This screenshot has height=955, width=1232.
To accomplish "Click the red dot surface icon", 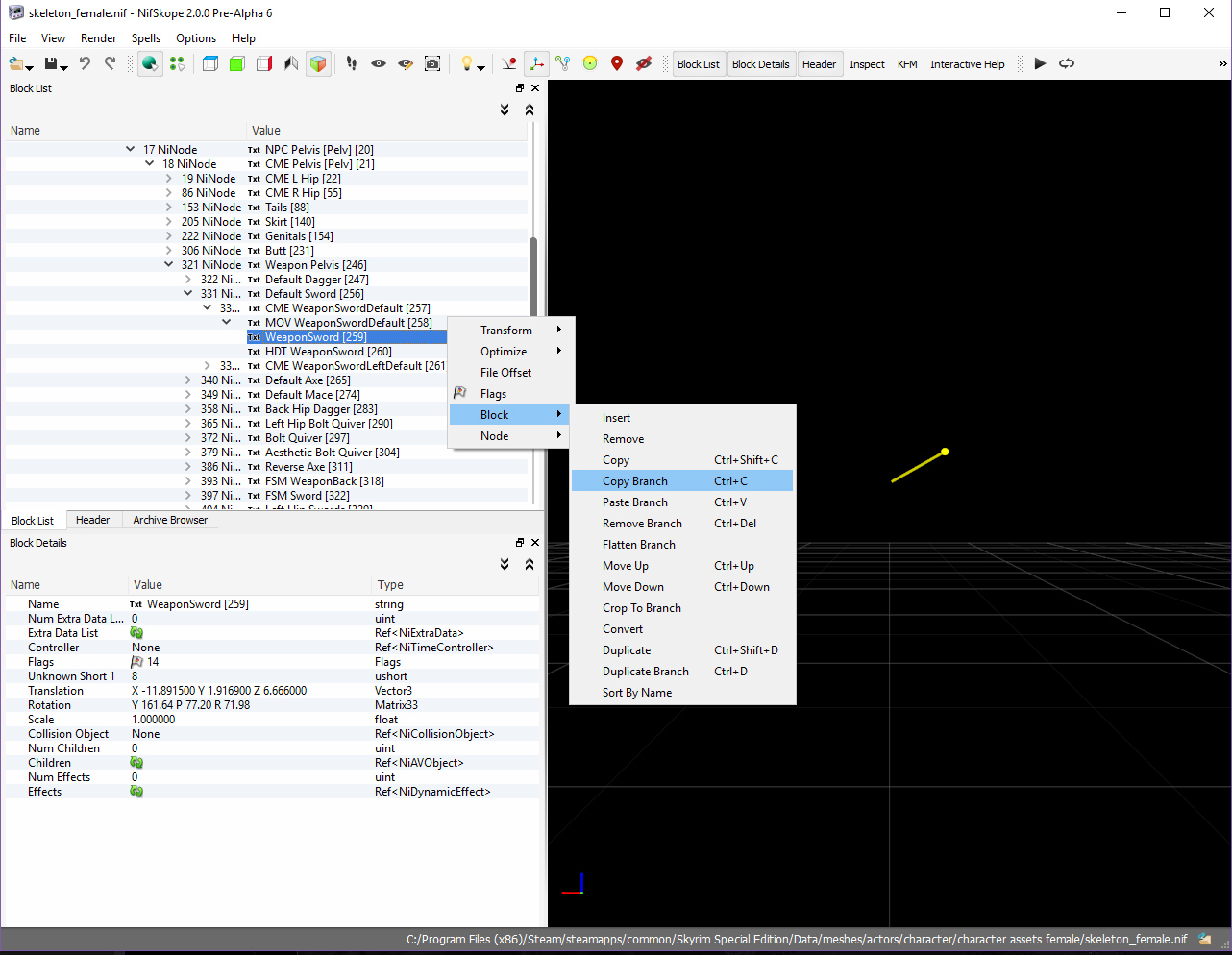I will 509,64.
